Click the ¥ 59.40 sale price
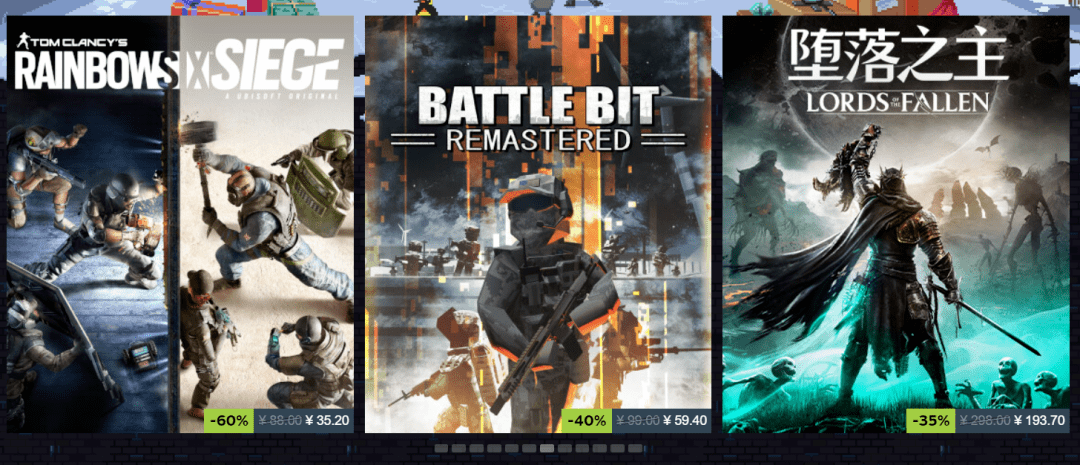1080x465 pixels. [x=685, y=420]
